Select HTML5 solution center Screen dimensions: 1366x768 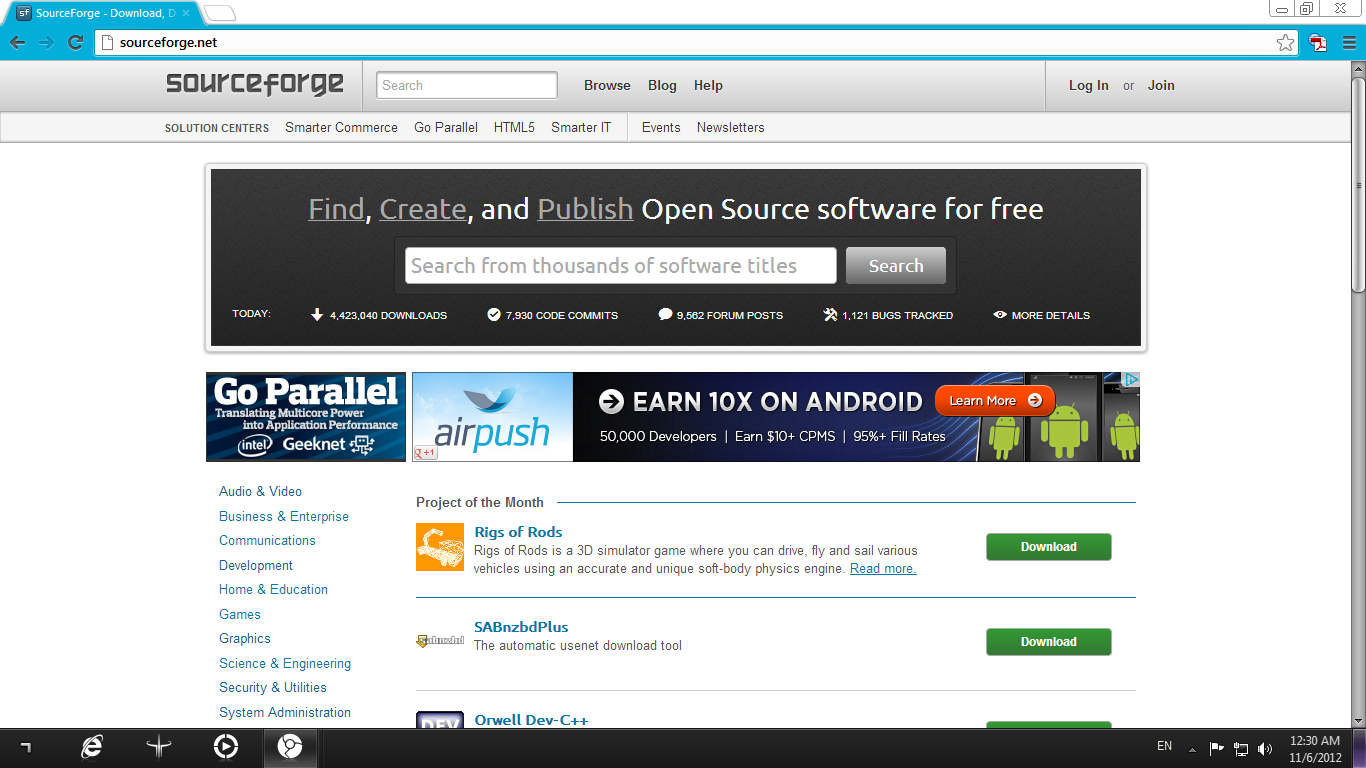[514, 127]
